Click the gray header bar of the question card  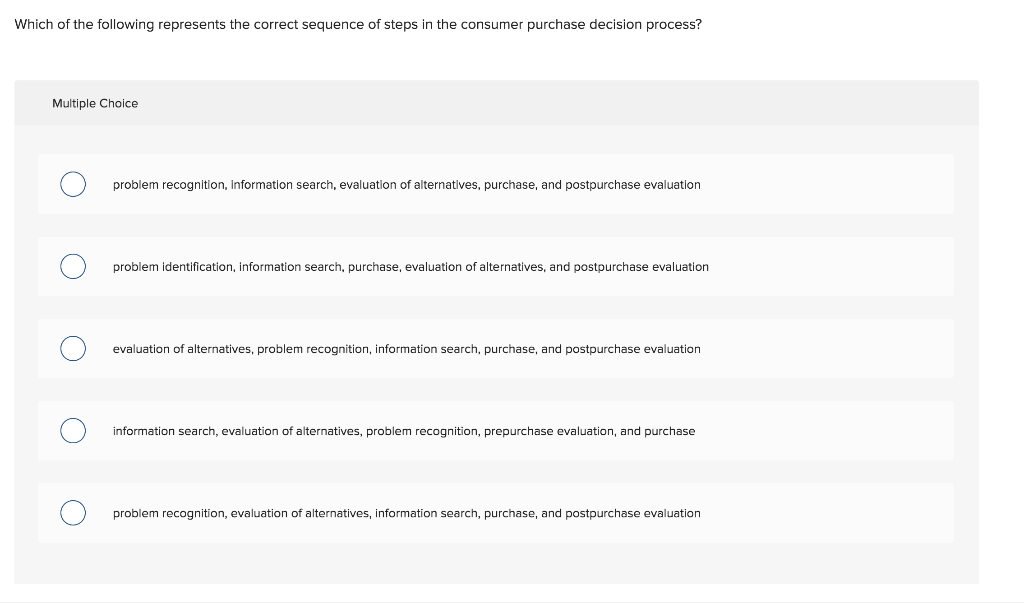pos(500,103)
